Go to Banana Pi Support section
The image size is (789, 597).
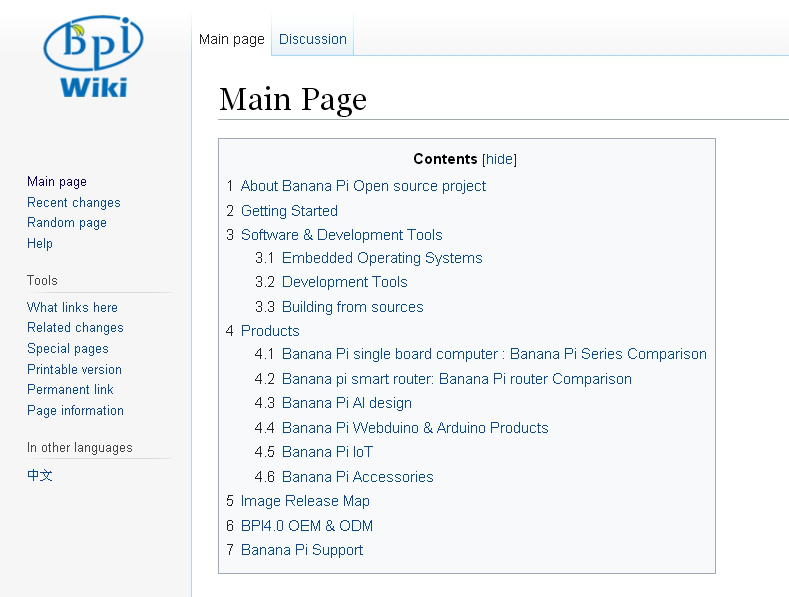pyautogui.click(x=302, y=550)
